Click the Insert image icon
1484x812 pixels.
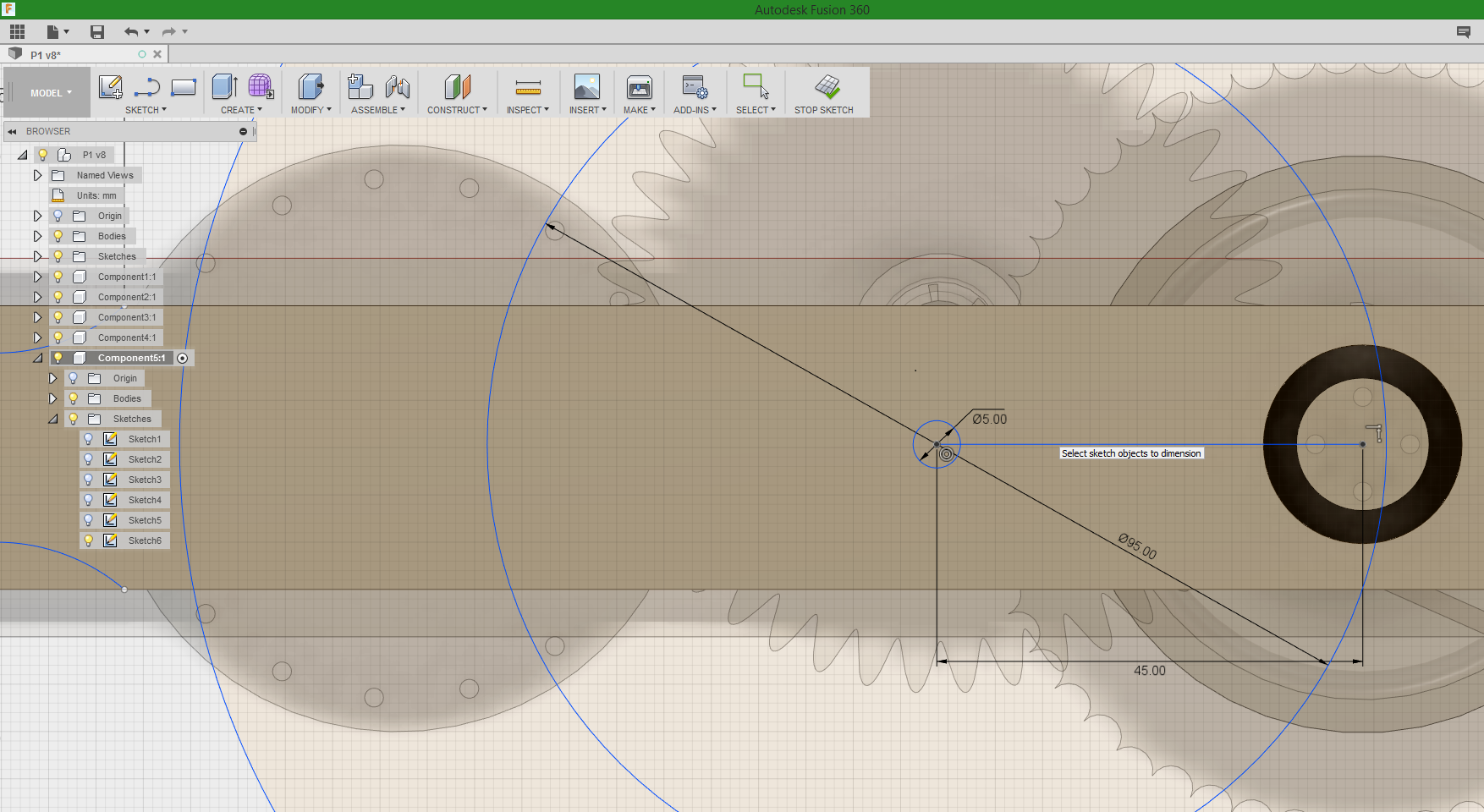tap(587, 86)
